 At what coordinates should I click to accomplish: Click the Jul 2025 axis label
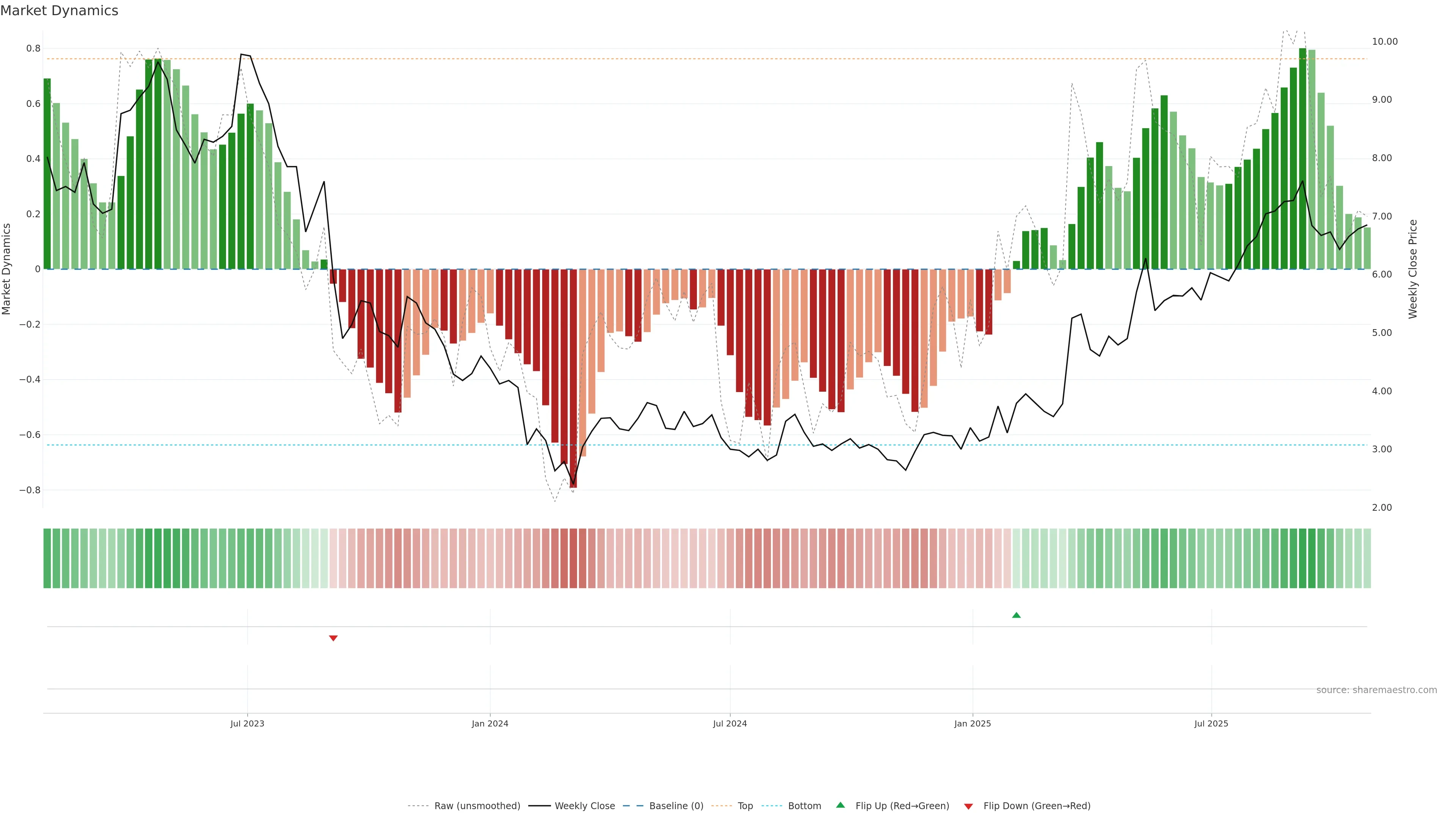pos(1211,723)
